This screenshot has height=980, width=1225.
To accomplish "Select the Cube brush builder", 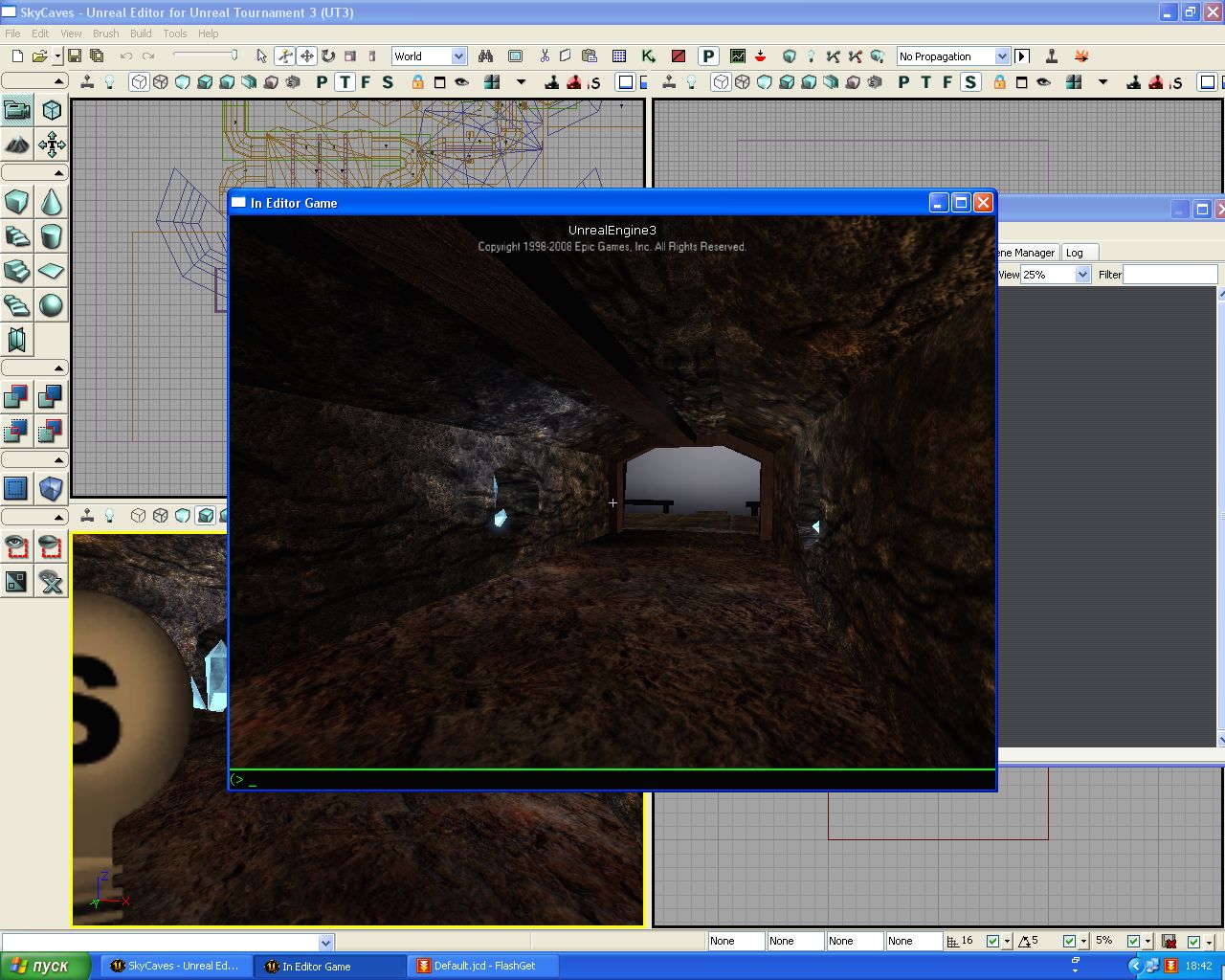I will click(16, 202).
